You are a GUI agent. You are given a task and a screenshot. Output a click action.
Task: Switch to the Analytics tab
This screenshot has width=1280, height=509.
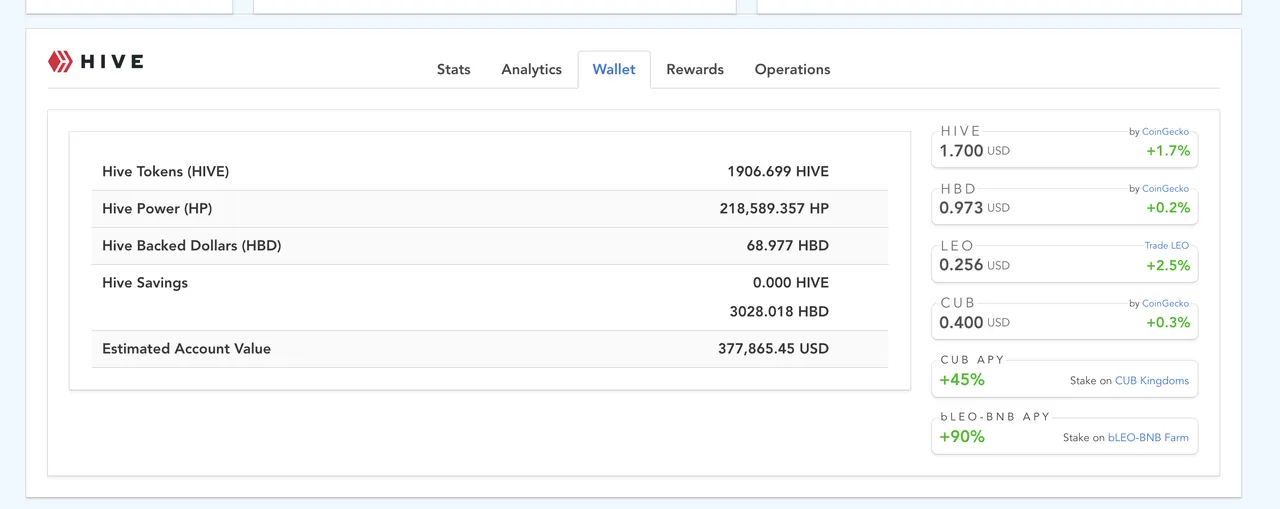click(531, 69)
